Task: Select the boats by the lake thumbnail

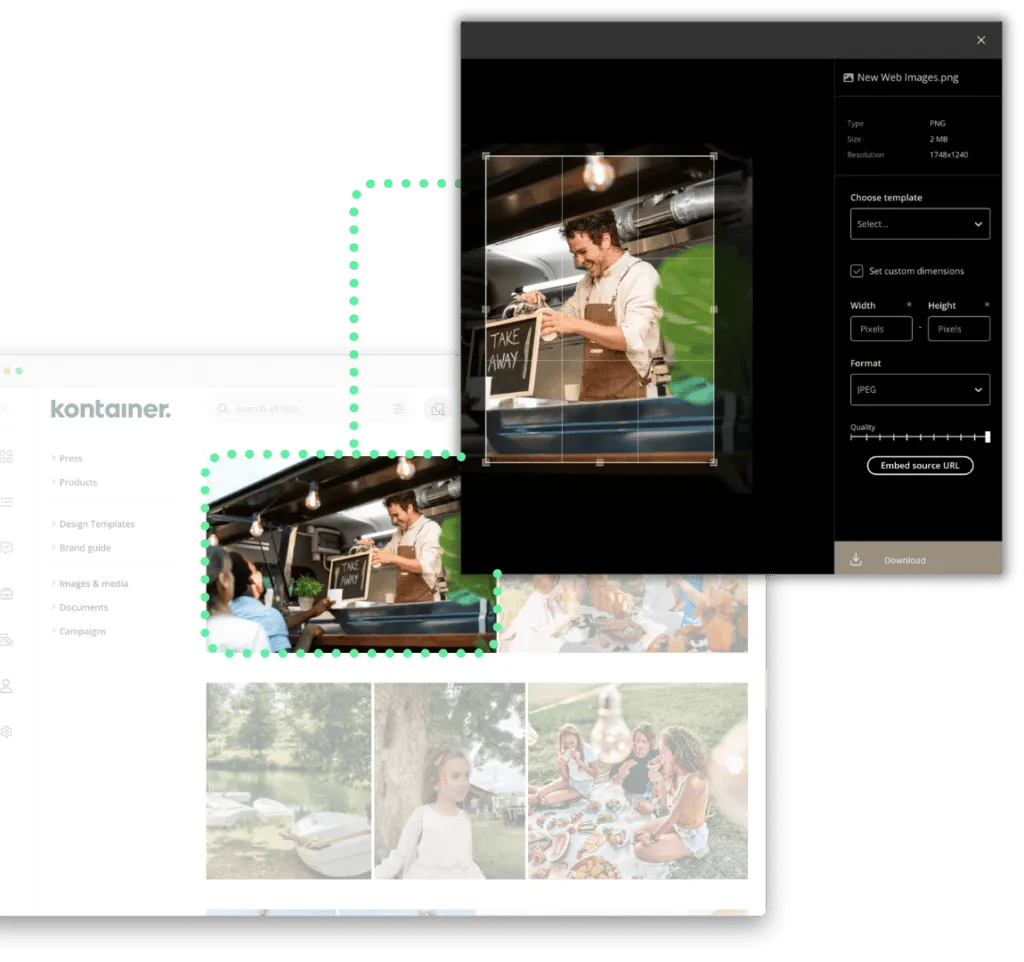Action: (289, 781)
